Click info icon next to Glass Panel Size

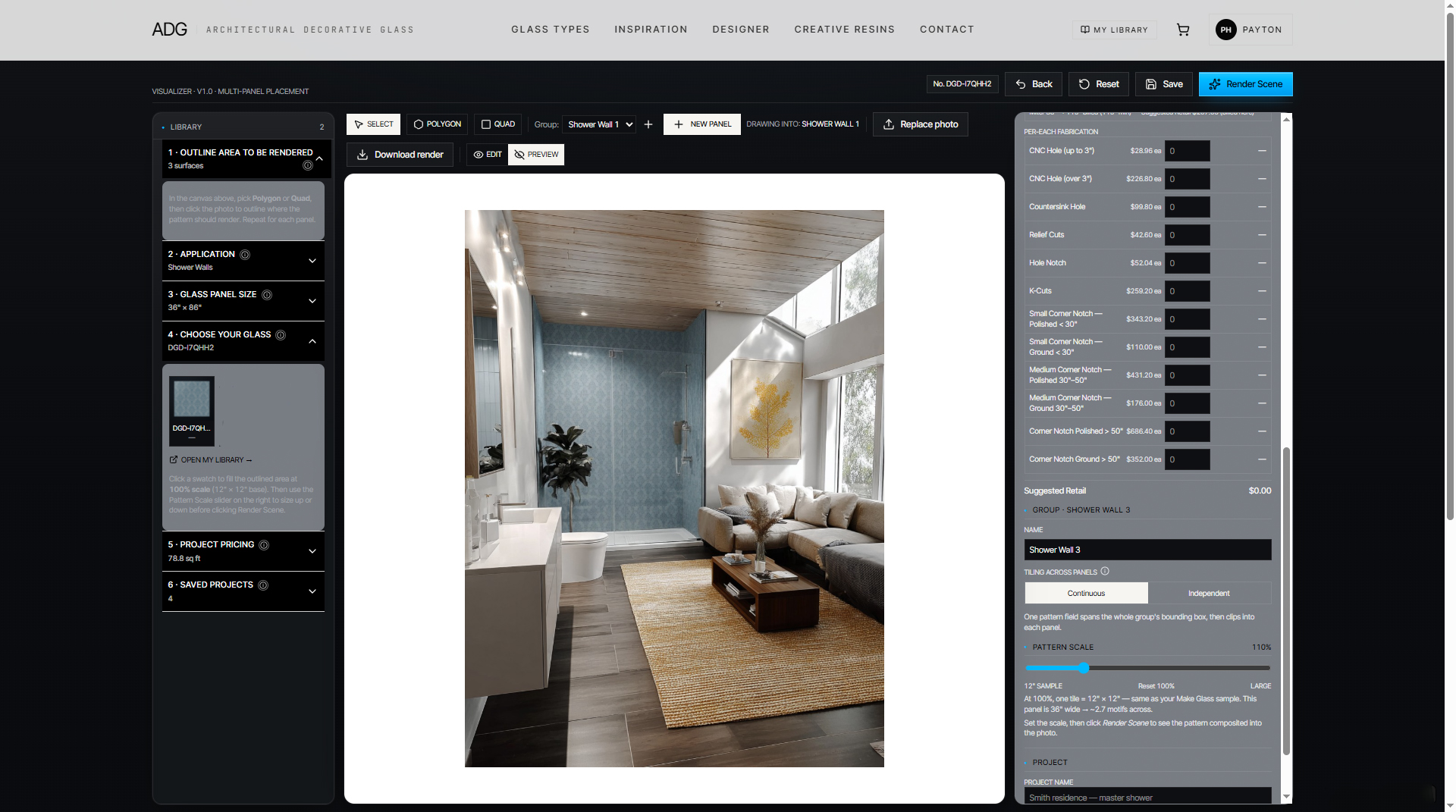point(267,295)
